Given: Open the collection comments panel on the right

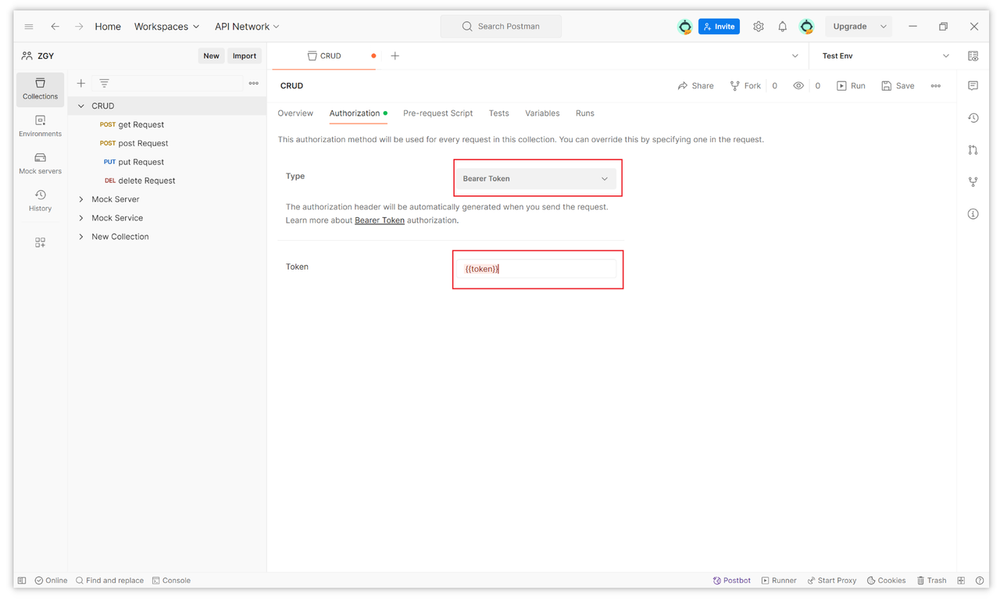Looking at the screenshot, I should 973,87.
